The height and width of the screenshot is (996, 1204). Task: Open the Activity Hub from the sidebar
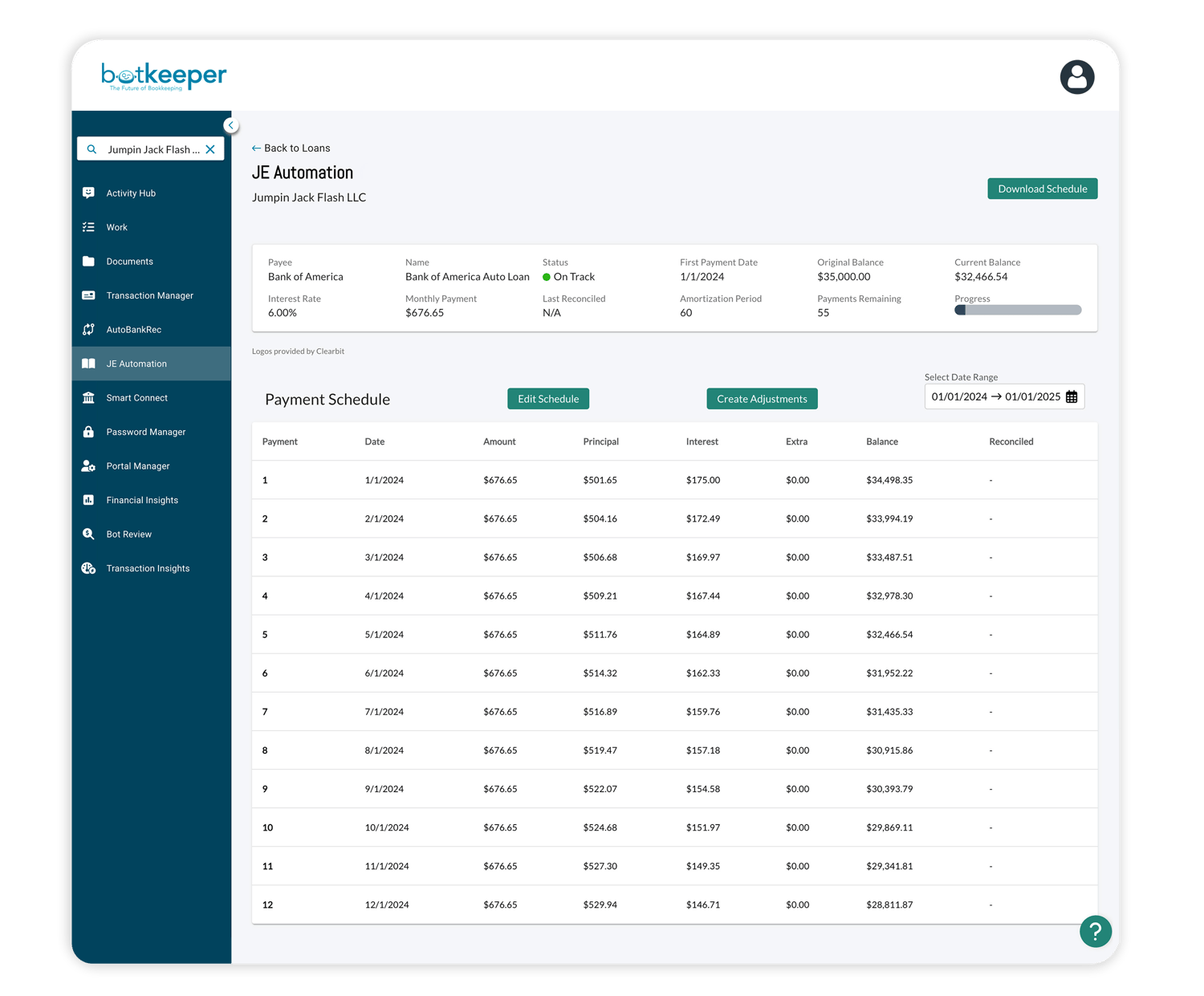(131, 193)
